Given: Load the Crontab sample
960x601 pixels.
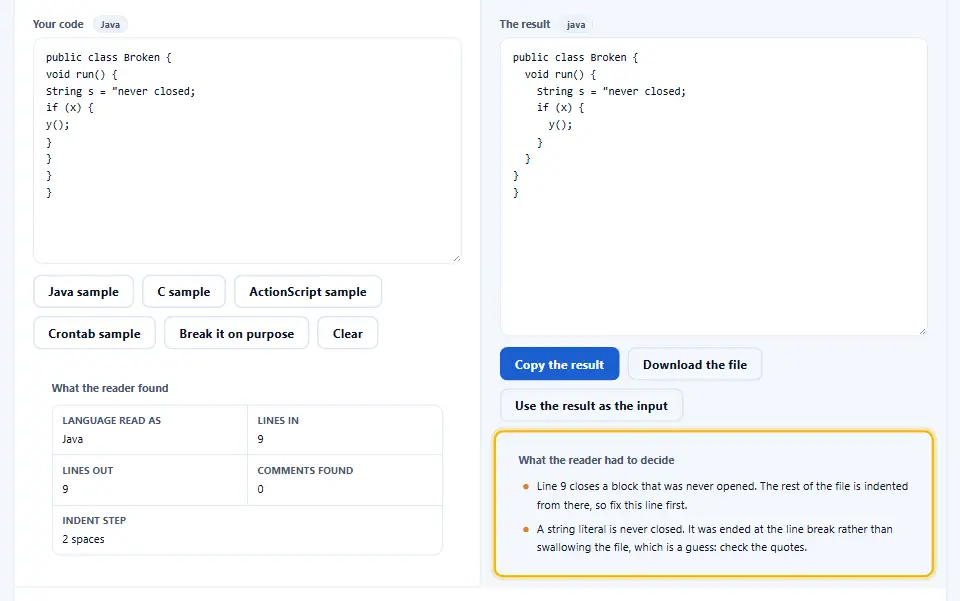Looking at the screenshot, I should [x=94, y=334].
